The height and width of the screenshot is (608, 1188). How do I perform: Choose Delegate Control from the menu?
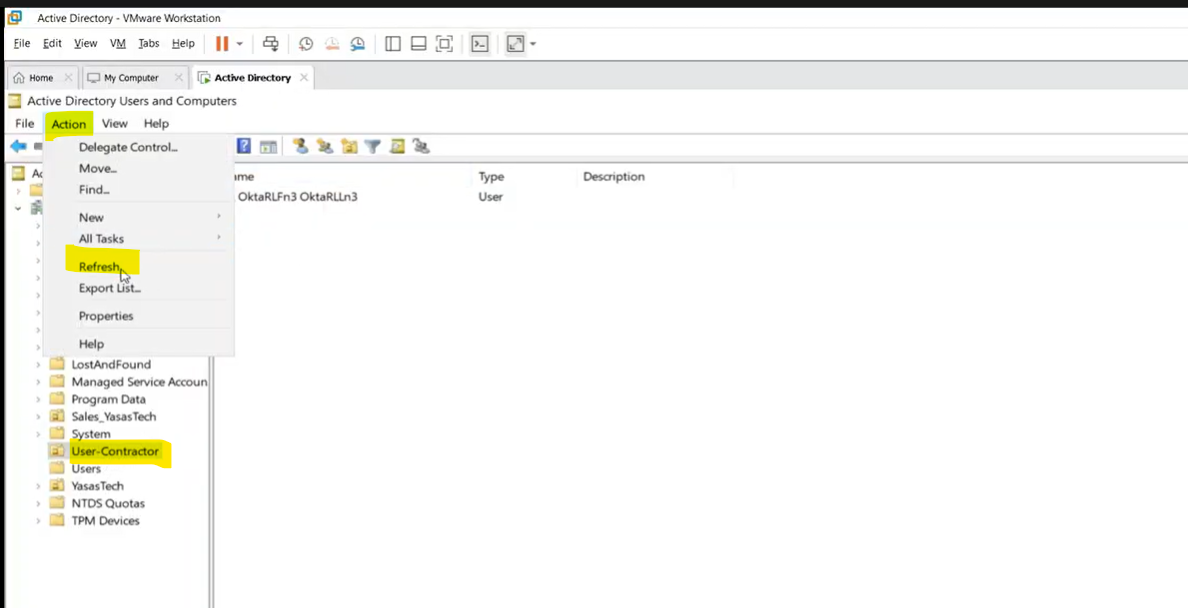(x=128, y=147)
